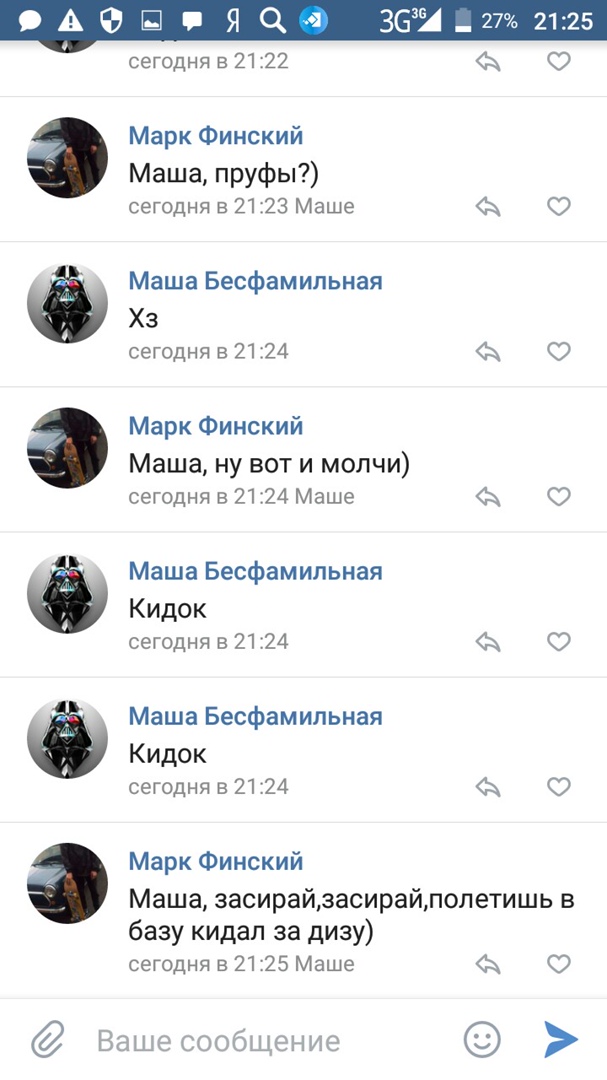Open Маша Бесфамильная profile above "Хз"
Screen dimensions: 607x1080
click(255, 281)
